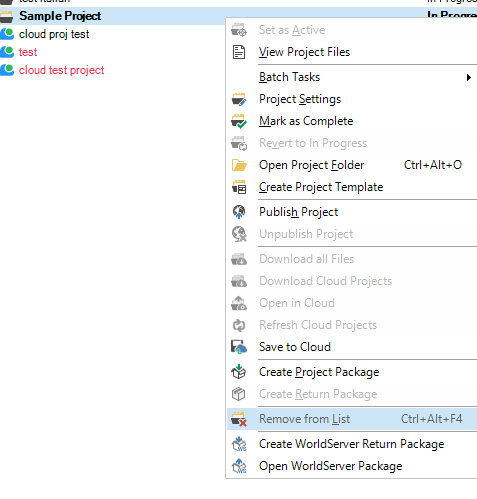Click the Download Cloud Projects icon

[239, 281]
